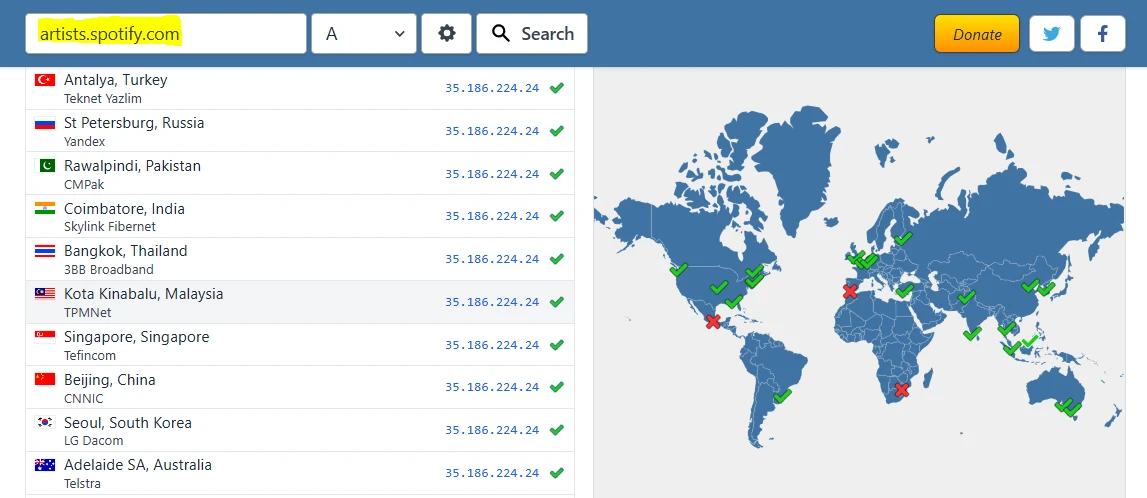Click the IP address in Bangkok row
1147x498 pixels.
[492, 259]
